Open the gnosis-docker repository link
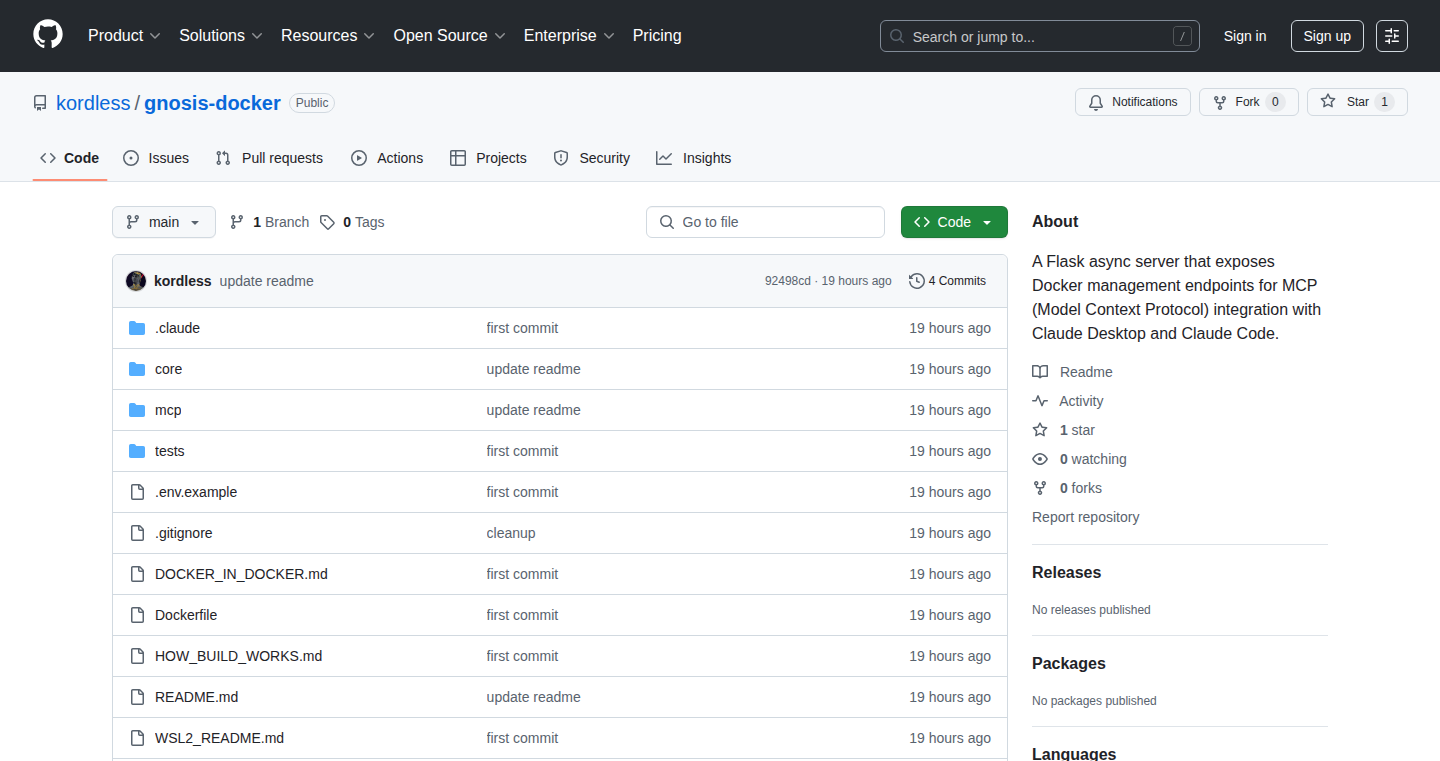This screenshot has height=761, width=1440. pos(212,103)
